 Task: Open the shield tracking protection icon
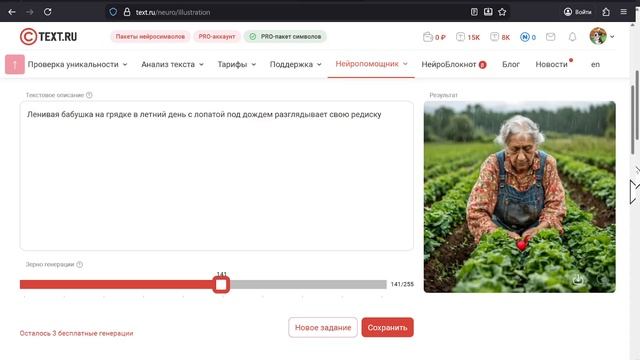(113, 12)
